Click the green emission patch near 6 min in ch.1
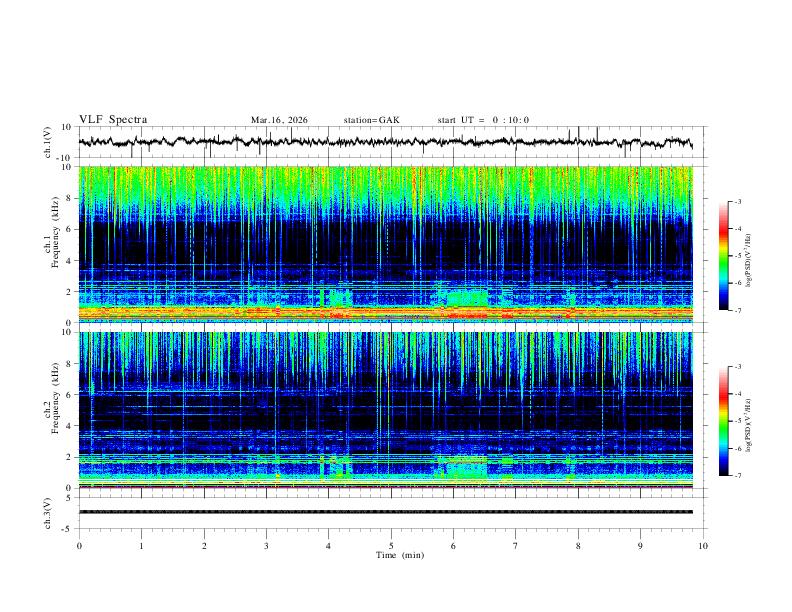Screen dimensions: 792x612 pos(467,298)
